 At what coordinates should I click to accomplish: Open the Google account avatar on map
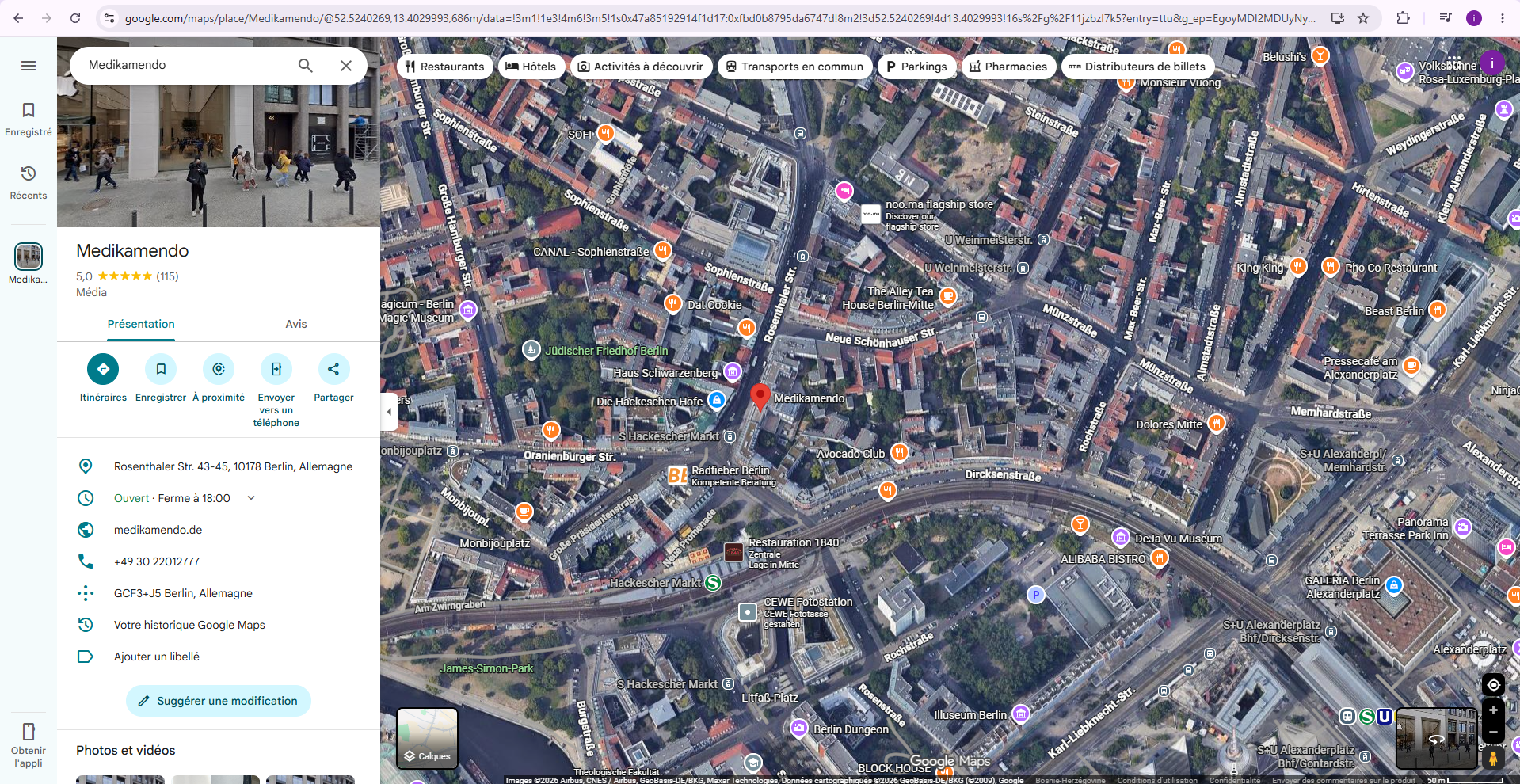[x=1491, y=63]
